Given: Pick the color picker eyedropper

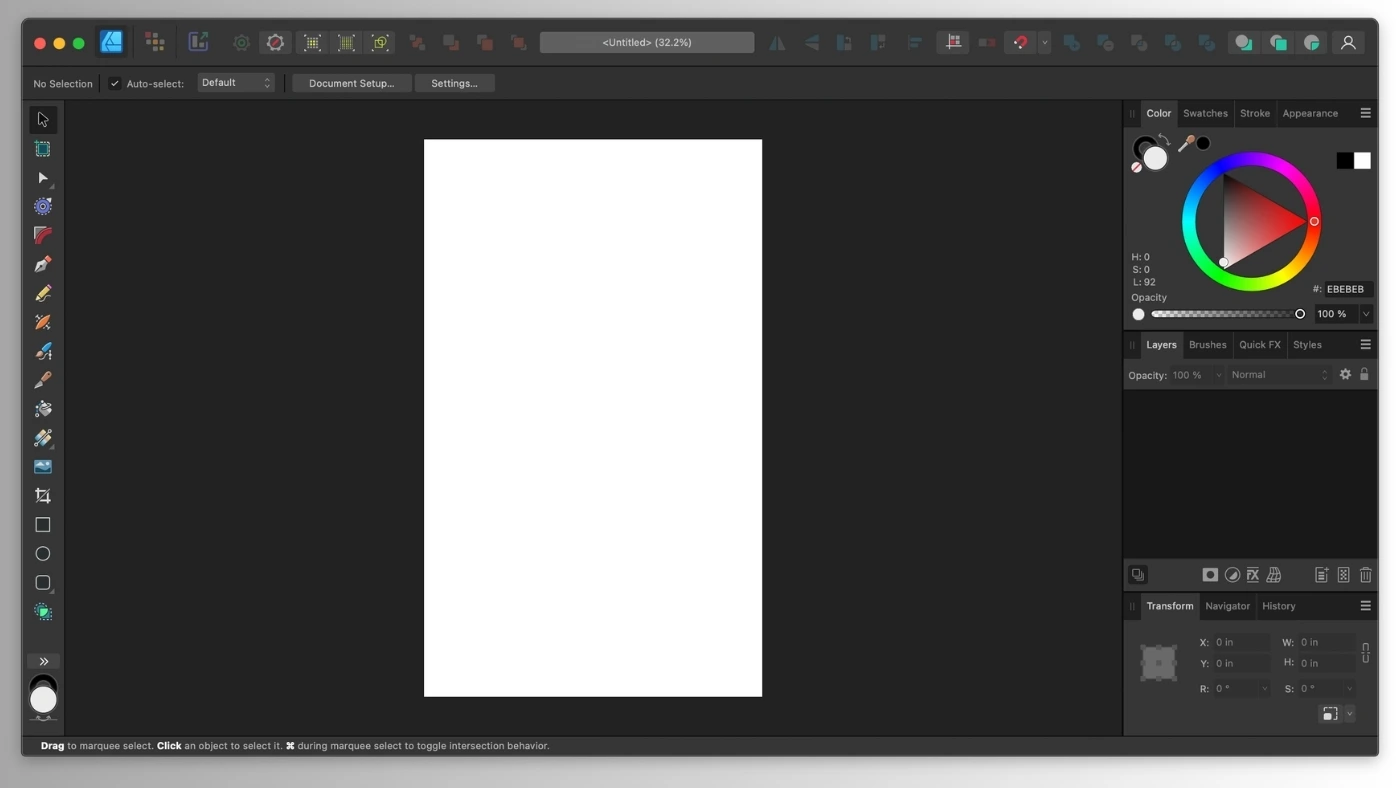Looking at the screenshot, I should pos(1186,144).
